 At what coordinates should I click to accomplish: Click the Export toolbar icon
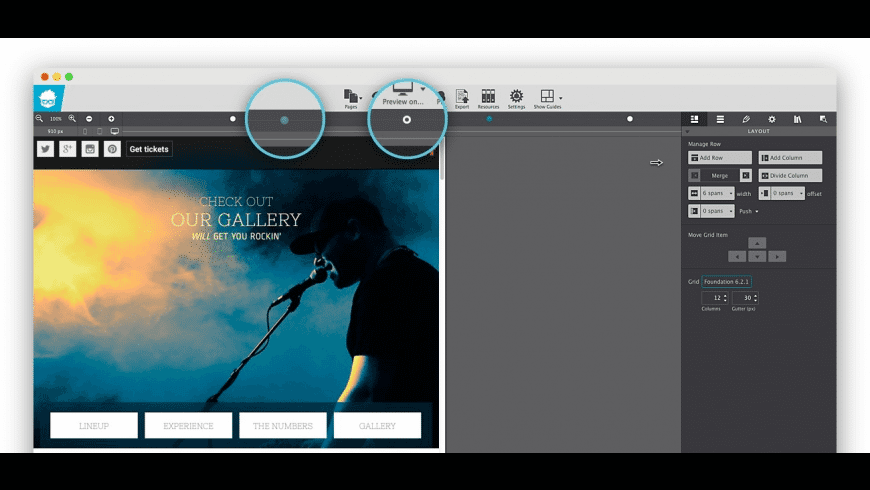[462, 97]
